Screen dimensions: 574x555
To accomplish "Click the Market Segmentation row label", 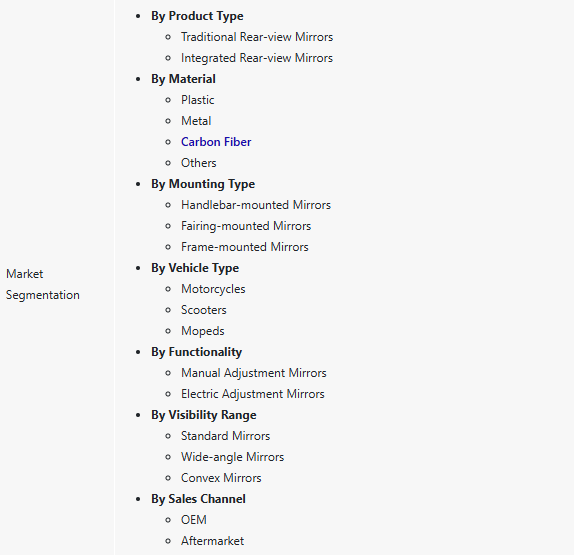I will (x=43, y=284).
